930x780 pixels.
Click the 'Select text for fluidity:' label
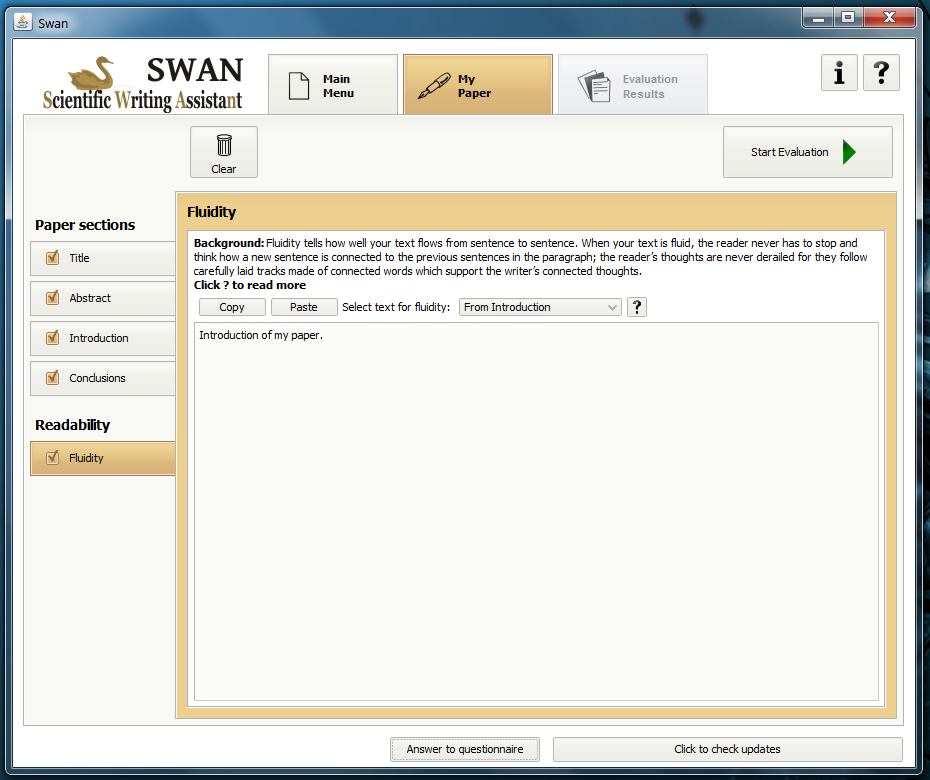[x=396, y=307]
